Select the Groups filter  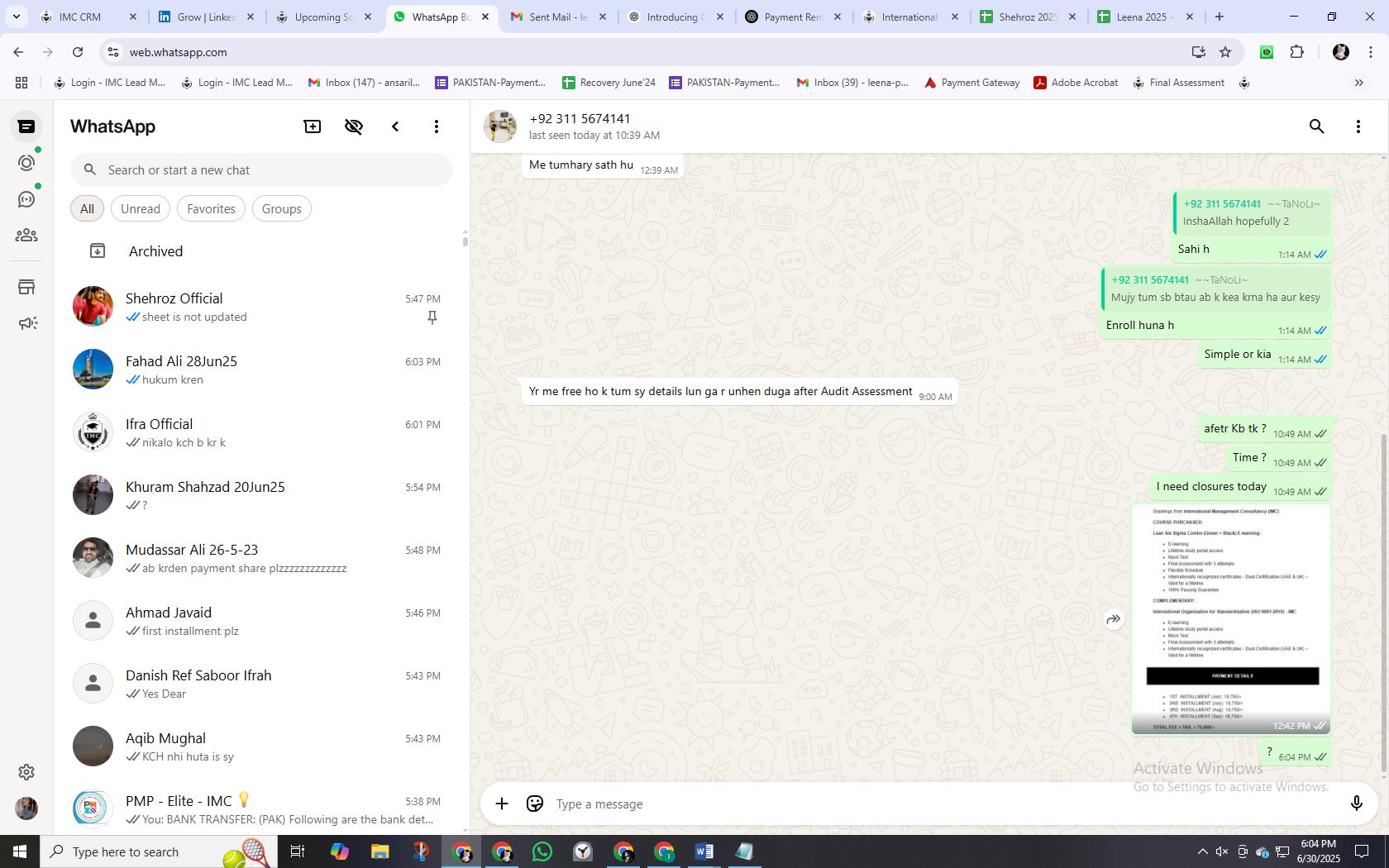[281, 208]
